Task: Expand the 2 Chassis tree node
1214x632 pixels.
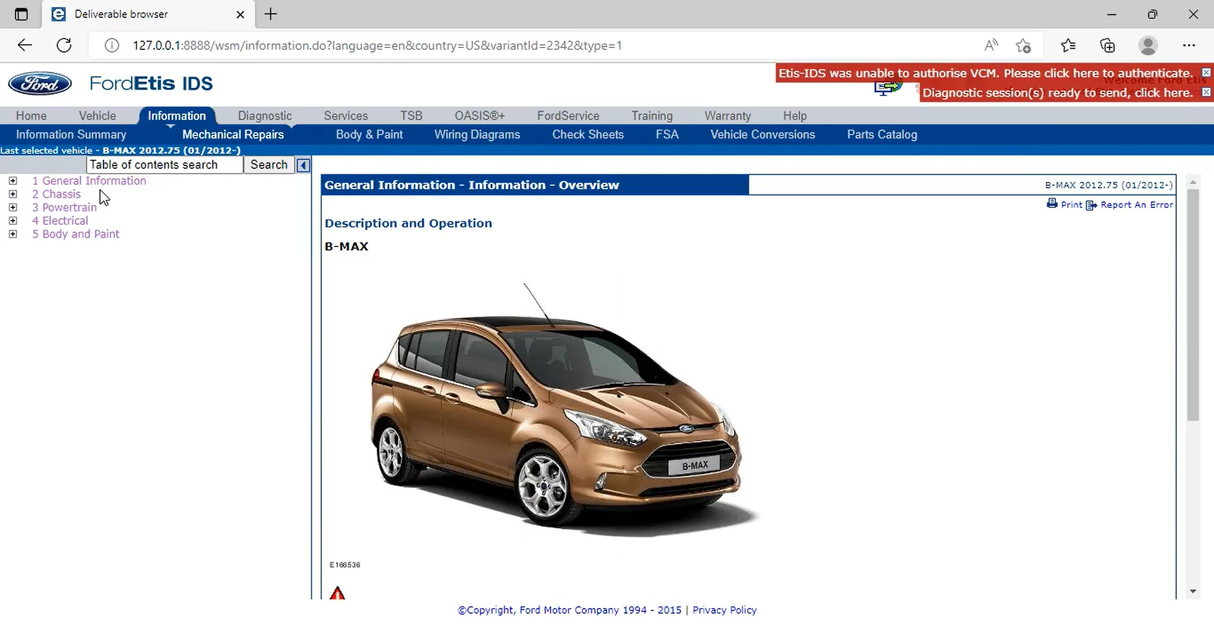Action: click(13, 194)
